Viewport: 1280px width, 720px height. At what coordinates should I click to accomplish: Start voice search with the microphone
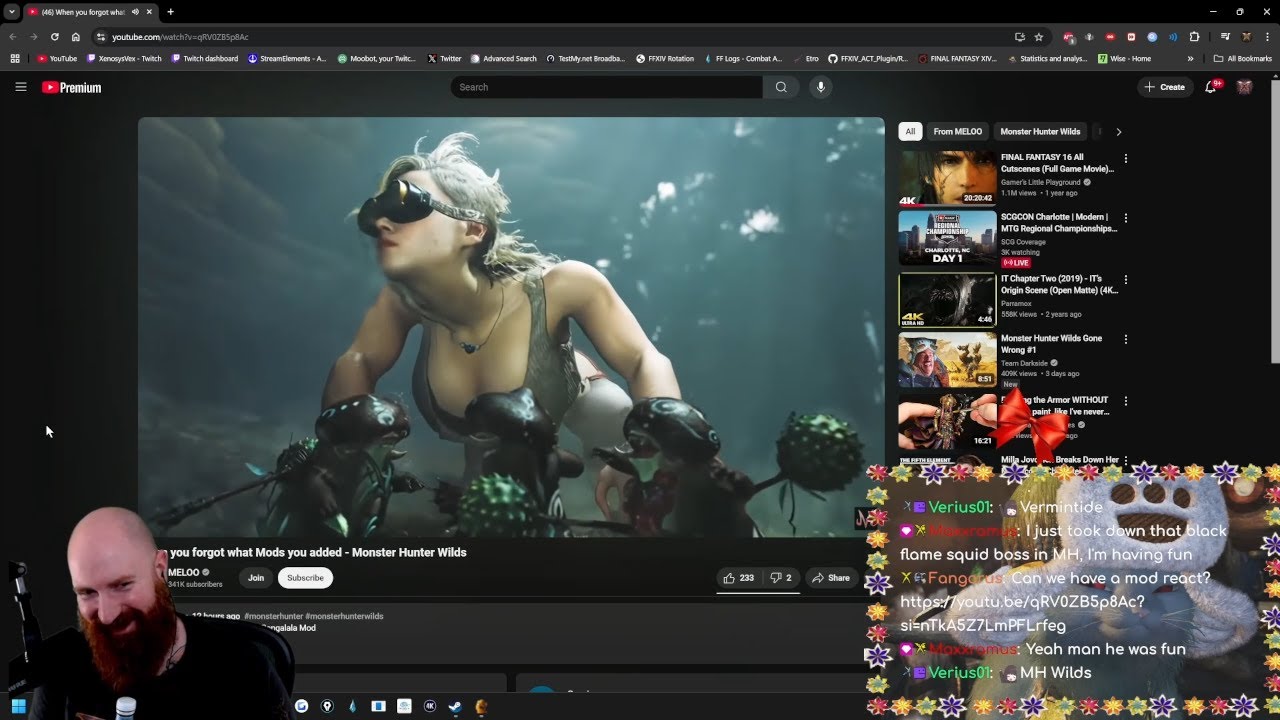click(x=821, y=87)
